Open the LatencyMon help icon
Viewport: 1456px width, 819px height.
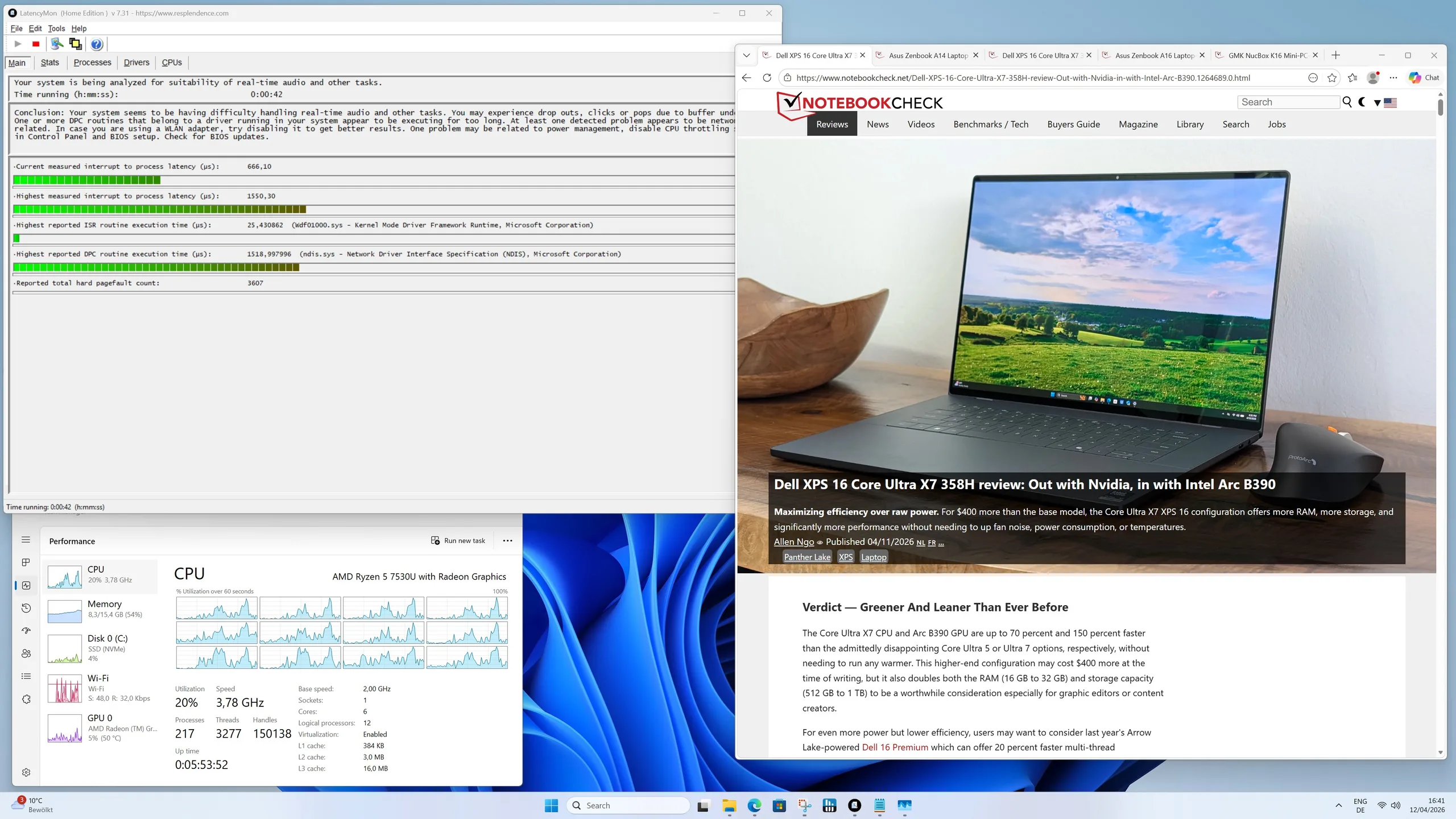coord(97,44)
